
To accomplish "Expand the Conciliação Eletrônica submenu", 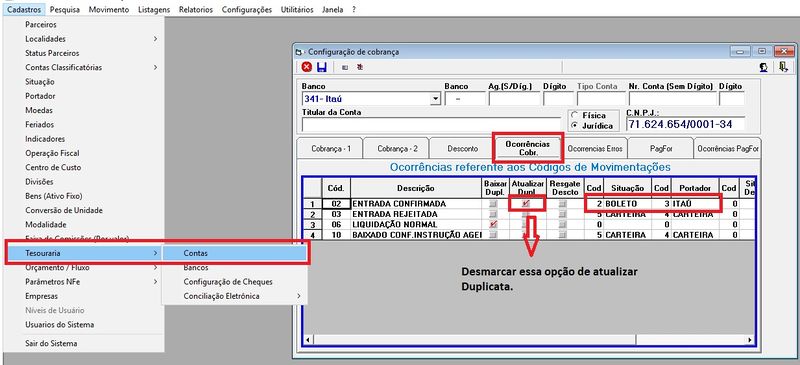I will [x=299, y=296].
